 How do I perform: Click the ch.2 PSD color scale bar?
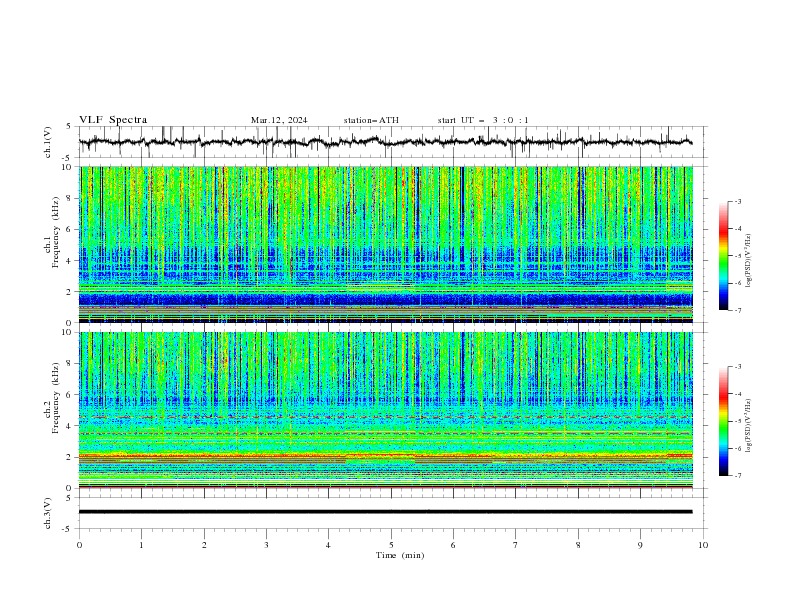pos(723,421)
